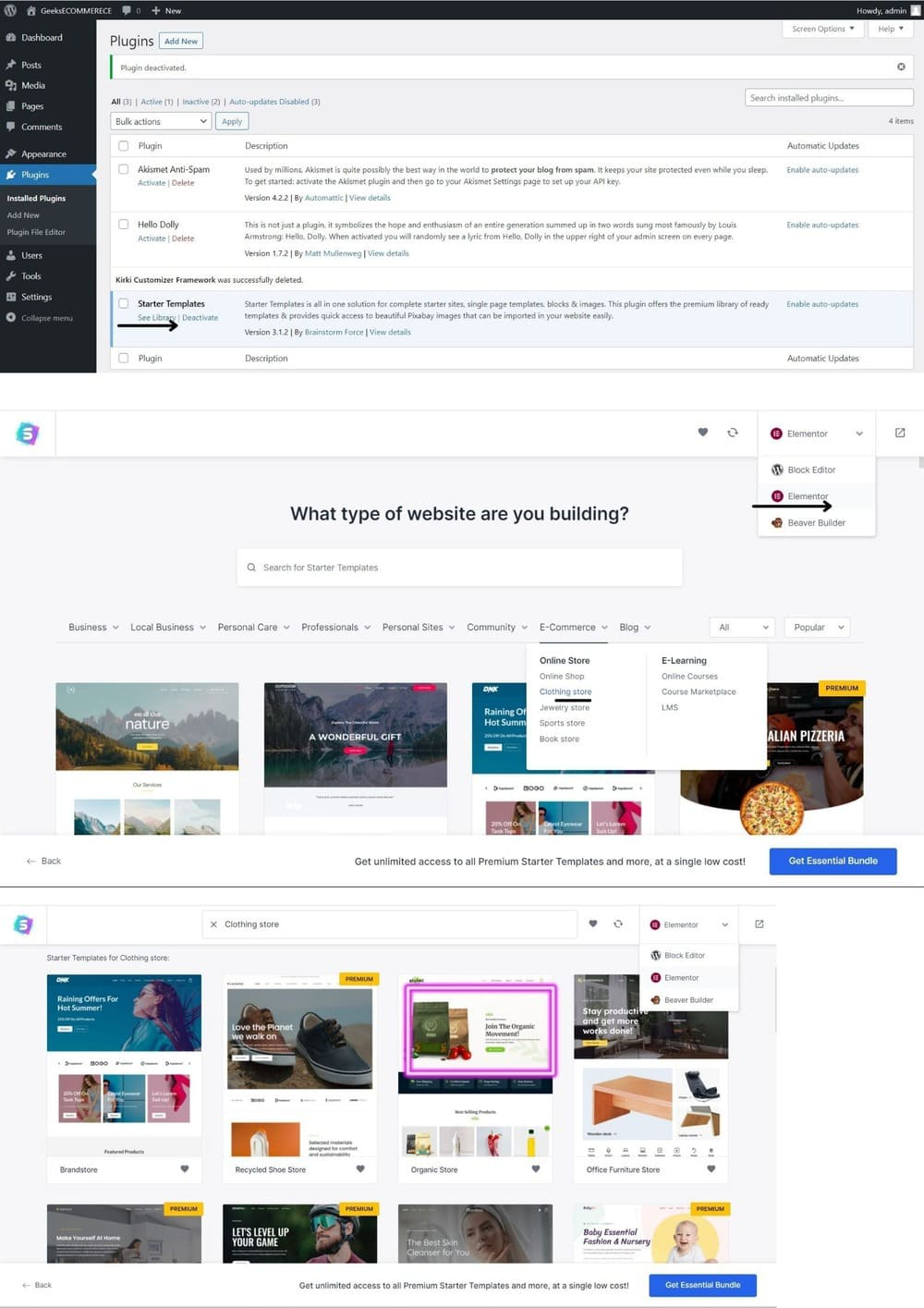924x1308 pixels.
Task: Open See Library under Starter Templates
Action: [156, 317]
